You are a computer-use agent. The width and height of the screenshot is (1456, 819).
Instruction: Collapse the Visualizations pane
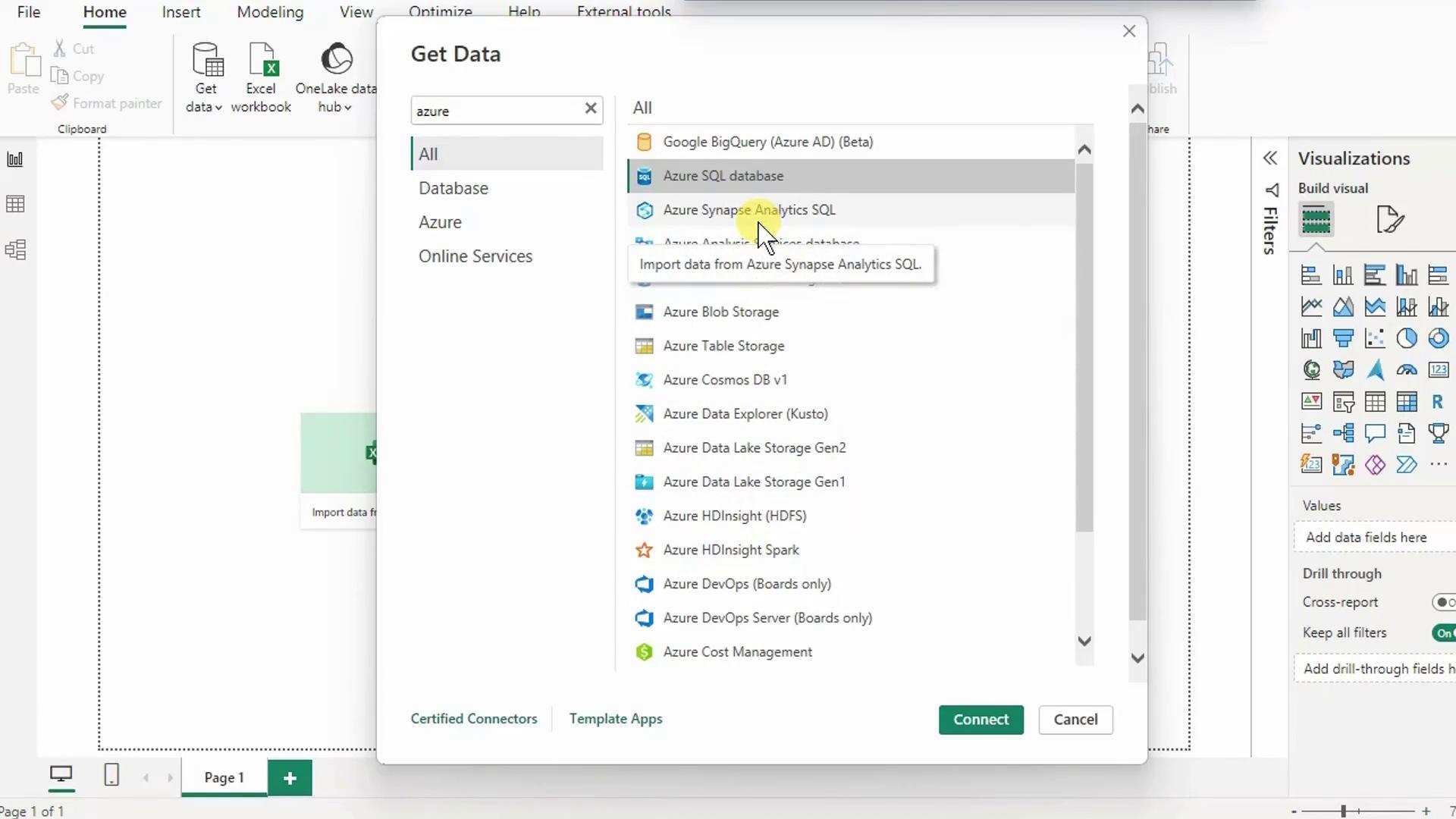pos(1270,158)
